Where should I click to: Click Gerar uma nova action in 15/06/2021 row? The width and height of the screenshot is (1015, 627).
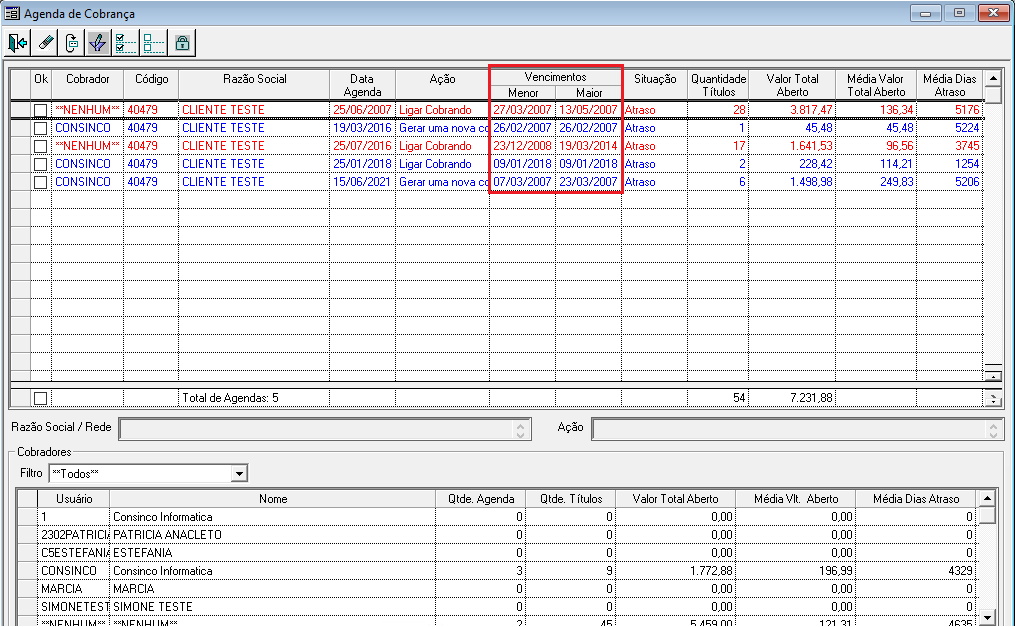(442, 182)
